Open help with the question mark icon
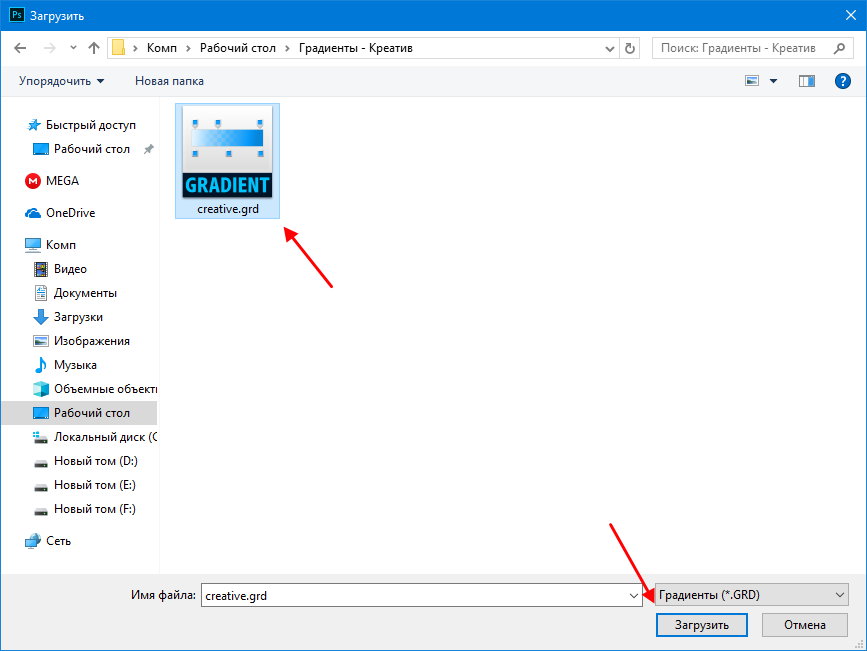 [x=843, y=81]
